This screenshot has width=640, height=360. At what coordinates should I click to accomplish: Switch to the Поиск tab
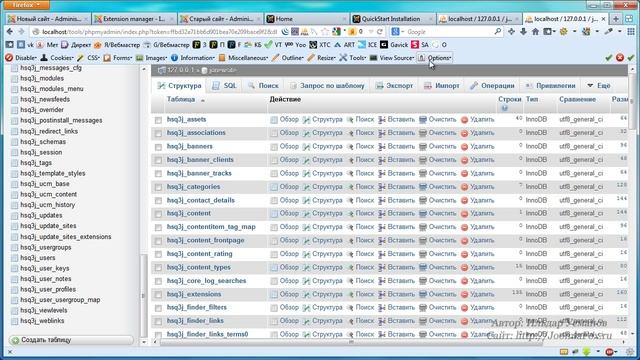(263, 86)
